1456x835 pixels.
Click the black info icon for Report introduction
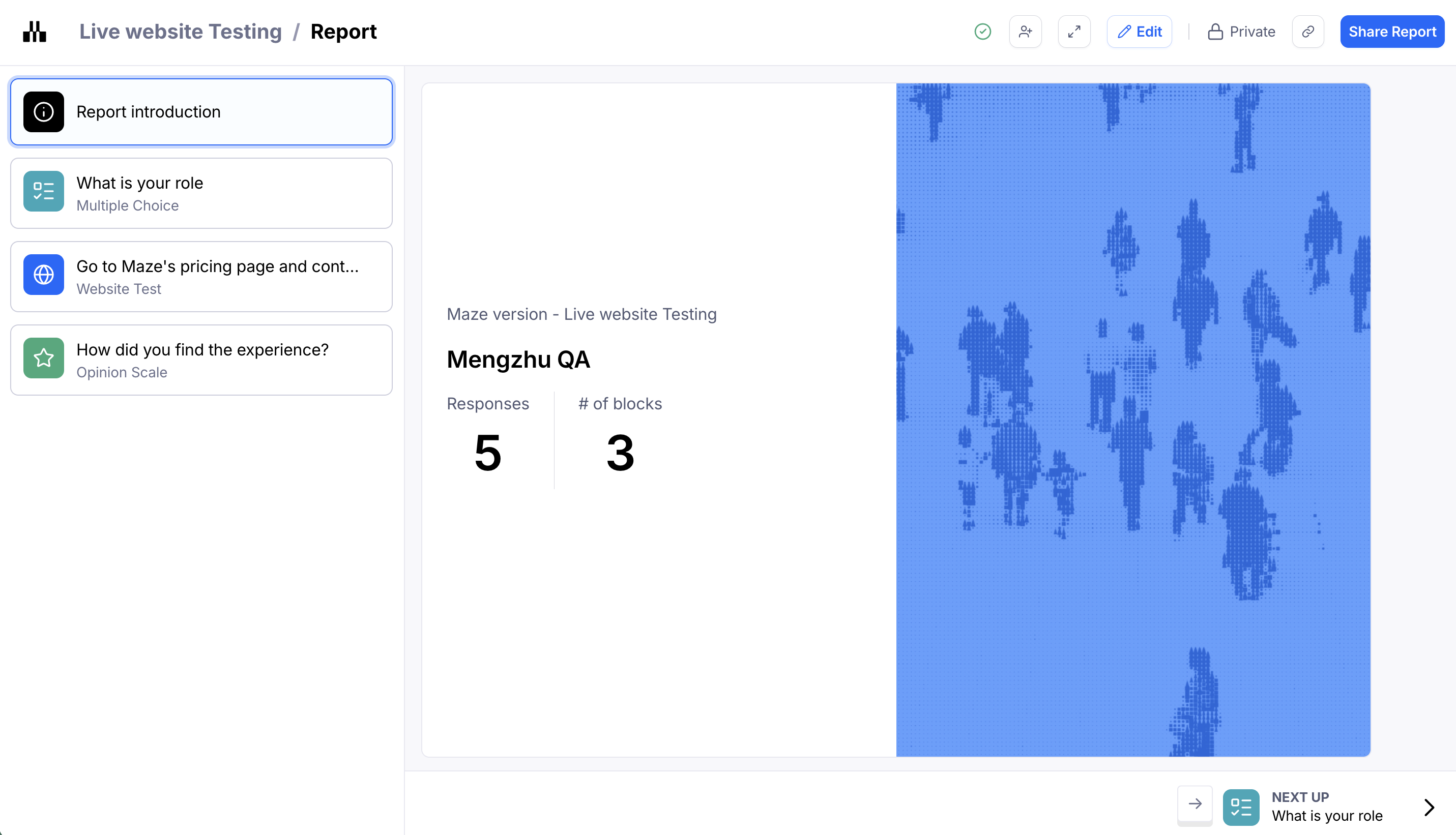point(44,112)
